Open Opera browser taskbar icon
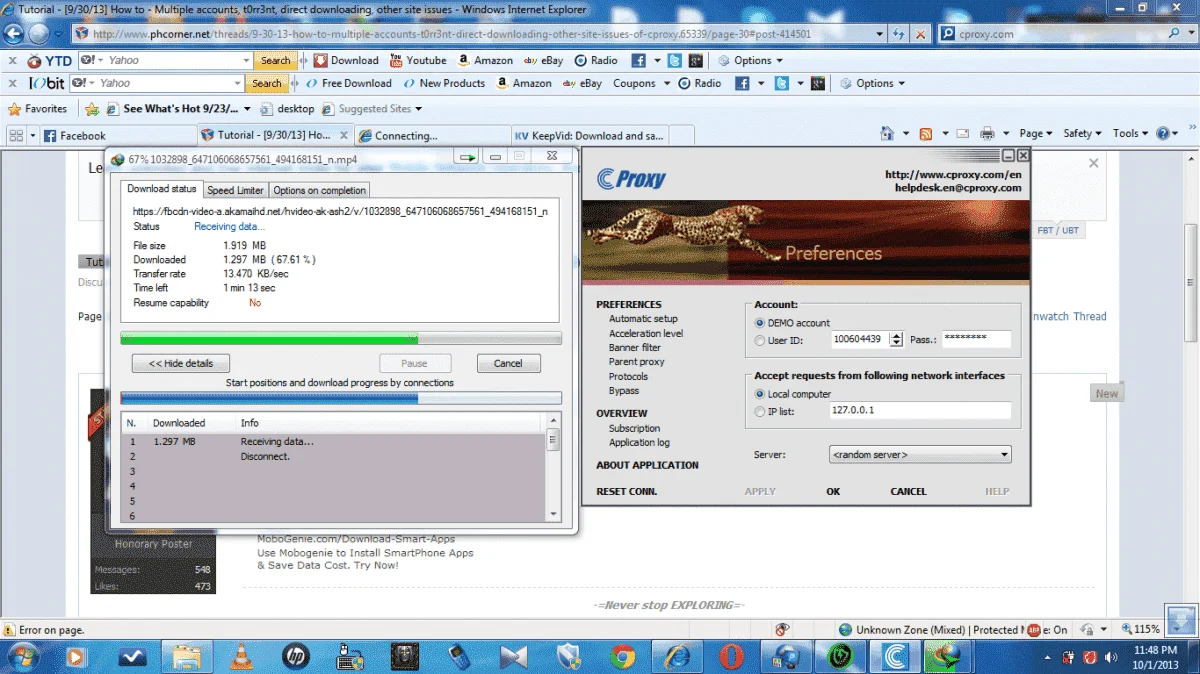The image size is (1200, 674). pos(732,657)
